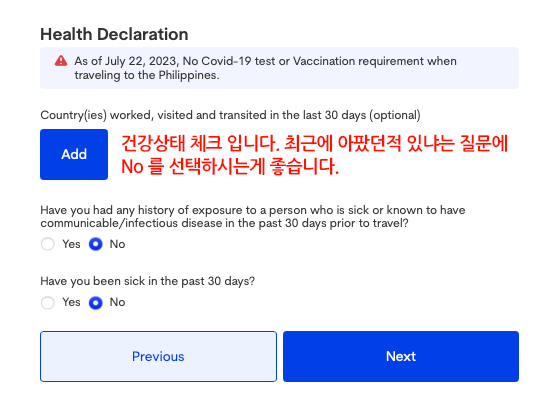The image size is (559, 408).
Task: Click the exposure to sick person question text
Action: [252, 216]
